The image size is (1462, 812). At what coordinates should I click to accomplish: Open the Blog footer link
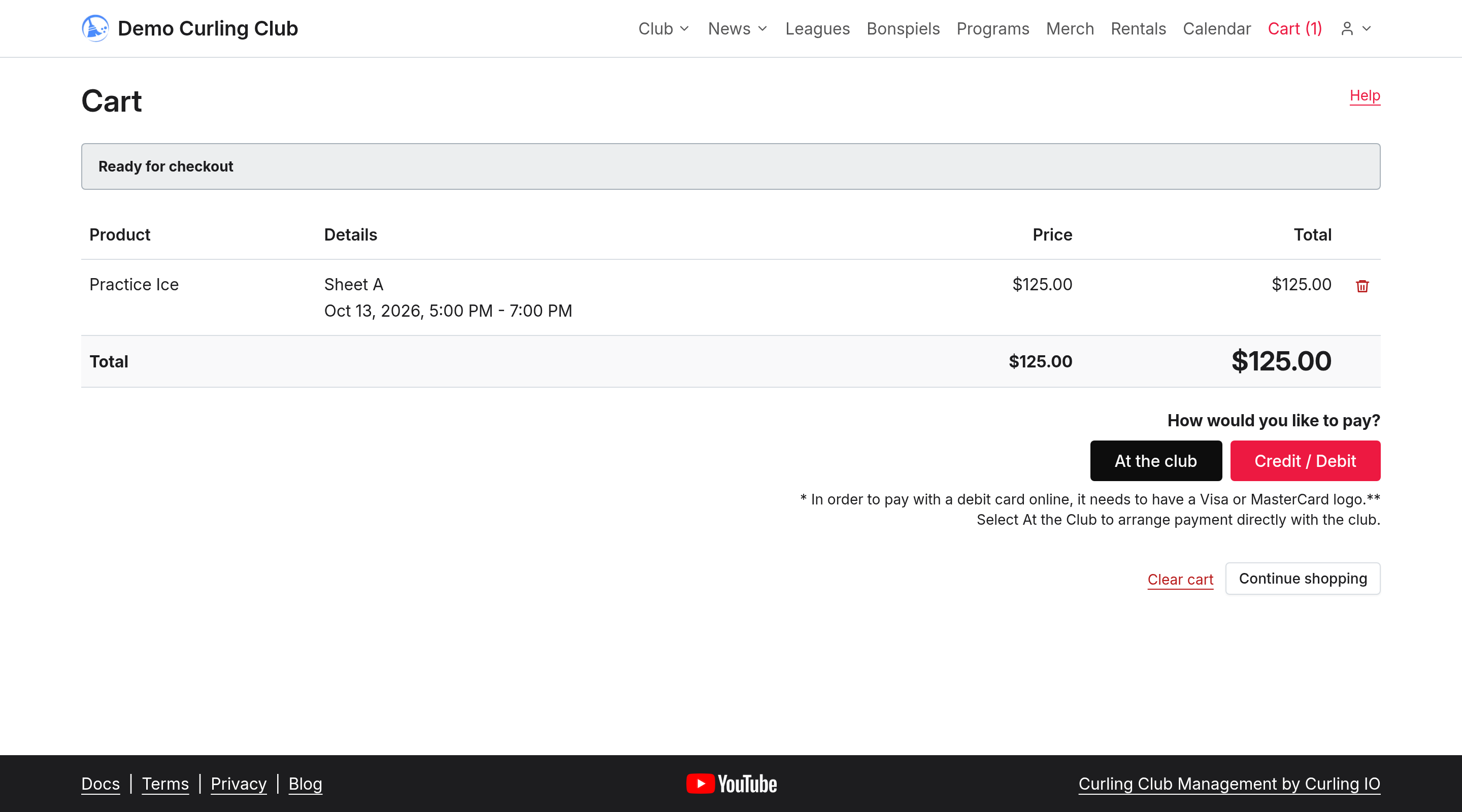coord(305,784)
